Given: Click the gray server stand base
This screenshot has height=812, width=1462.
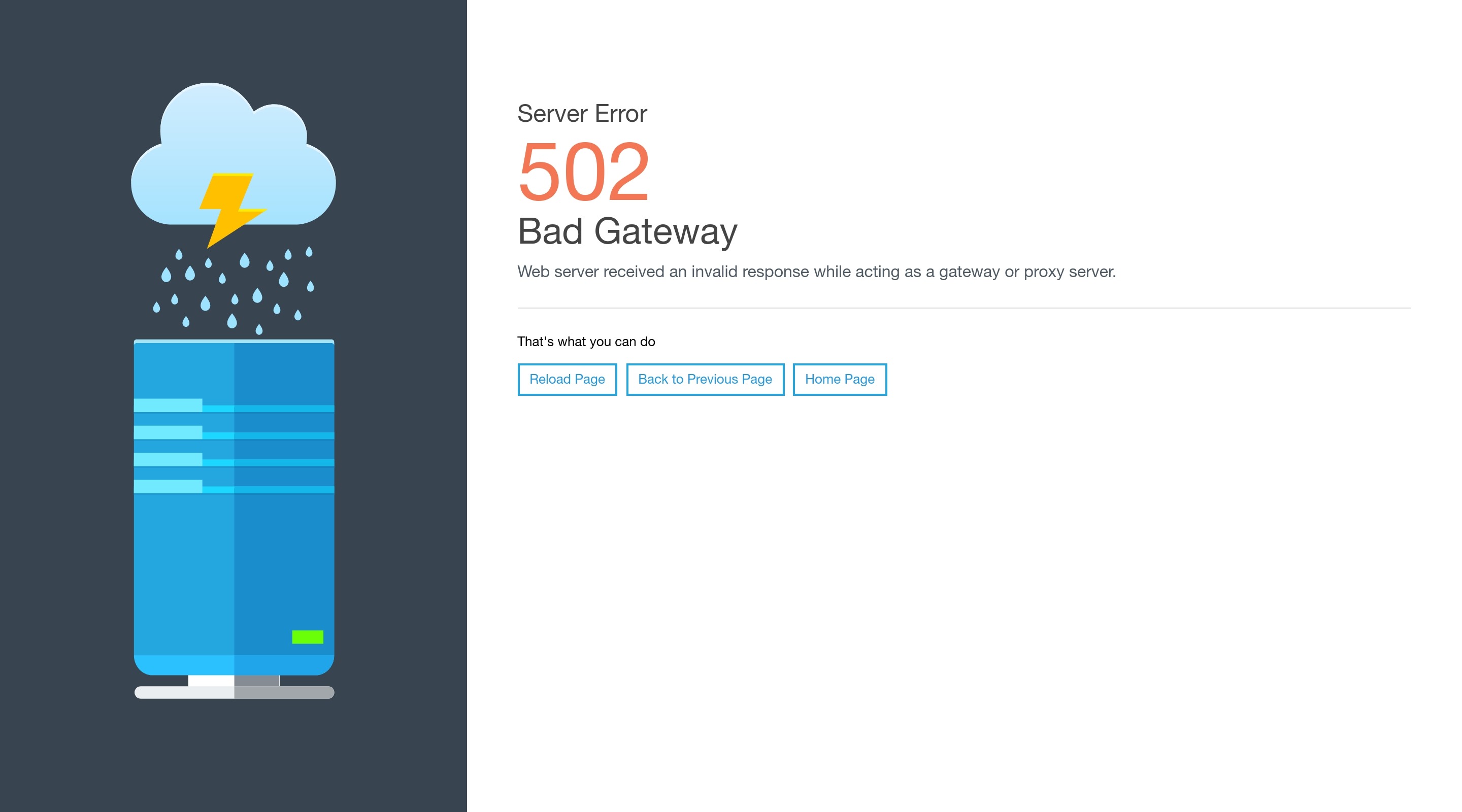Looking at the screenshot, I should (234, 692).
